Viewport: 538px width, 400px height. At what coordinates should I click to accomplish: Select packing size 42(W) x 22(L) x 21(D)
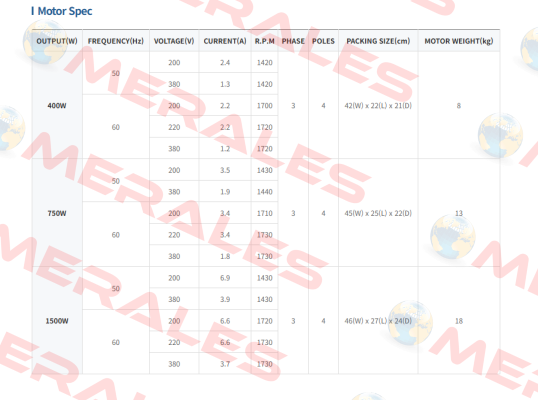click(378, 106)
